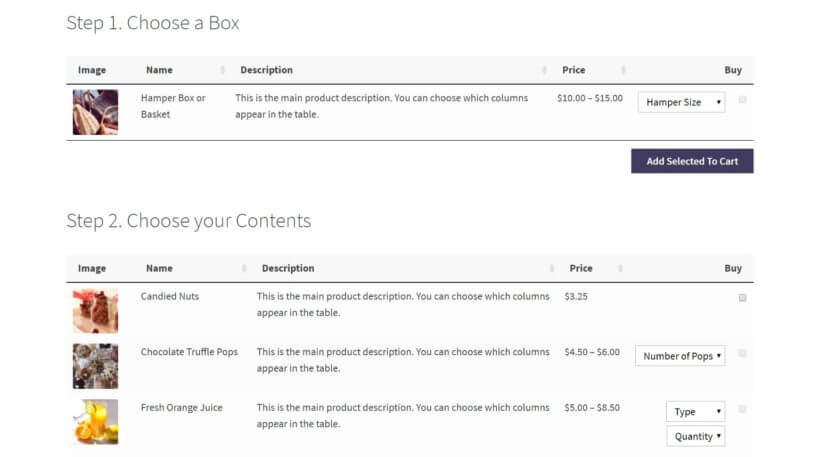Click the Step 2. Choose your Contents heading
Screen dimensions: 820x457
coord(189,221)
